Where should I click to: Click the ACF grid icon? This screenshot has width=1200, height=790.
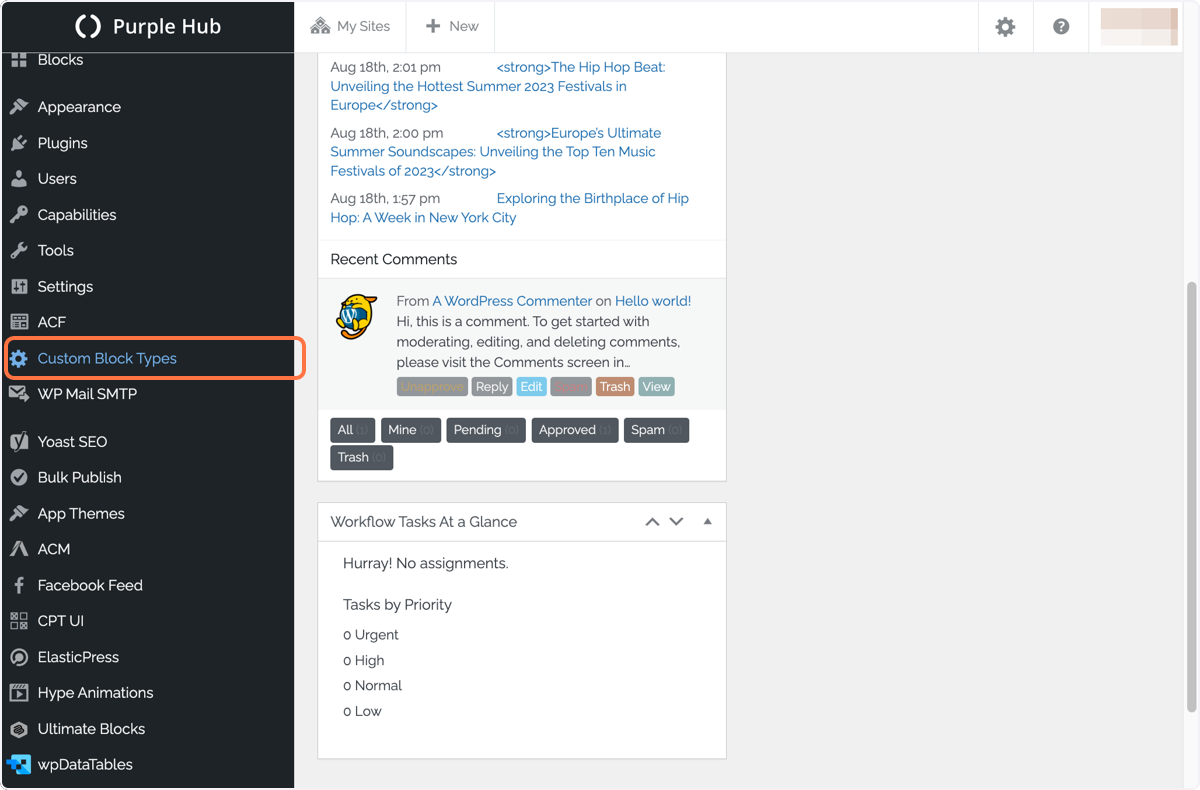[19, 322]
